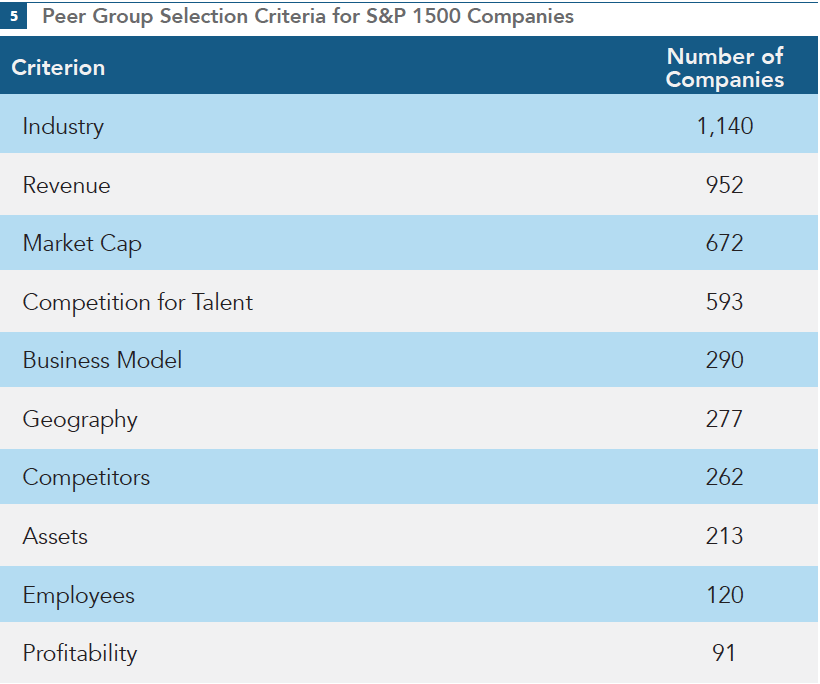Viewport: 820px width, 684px height.
Task: Select the "Market Cap" row label
Action: [82, 244]
